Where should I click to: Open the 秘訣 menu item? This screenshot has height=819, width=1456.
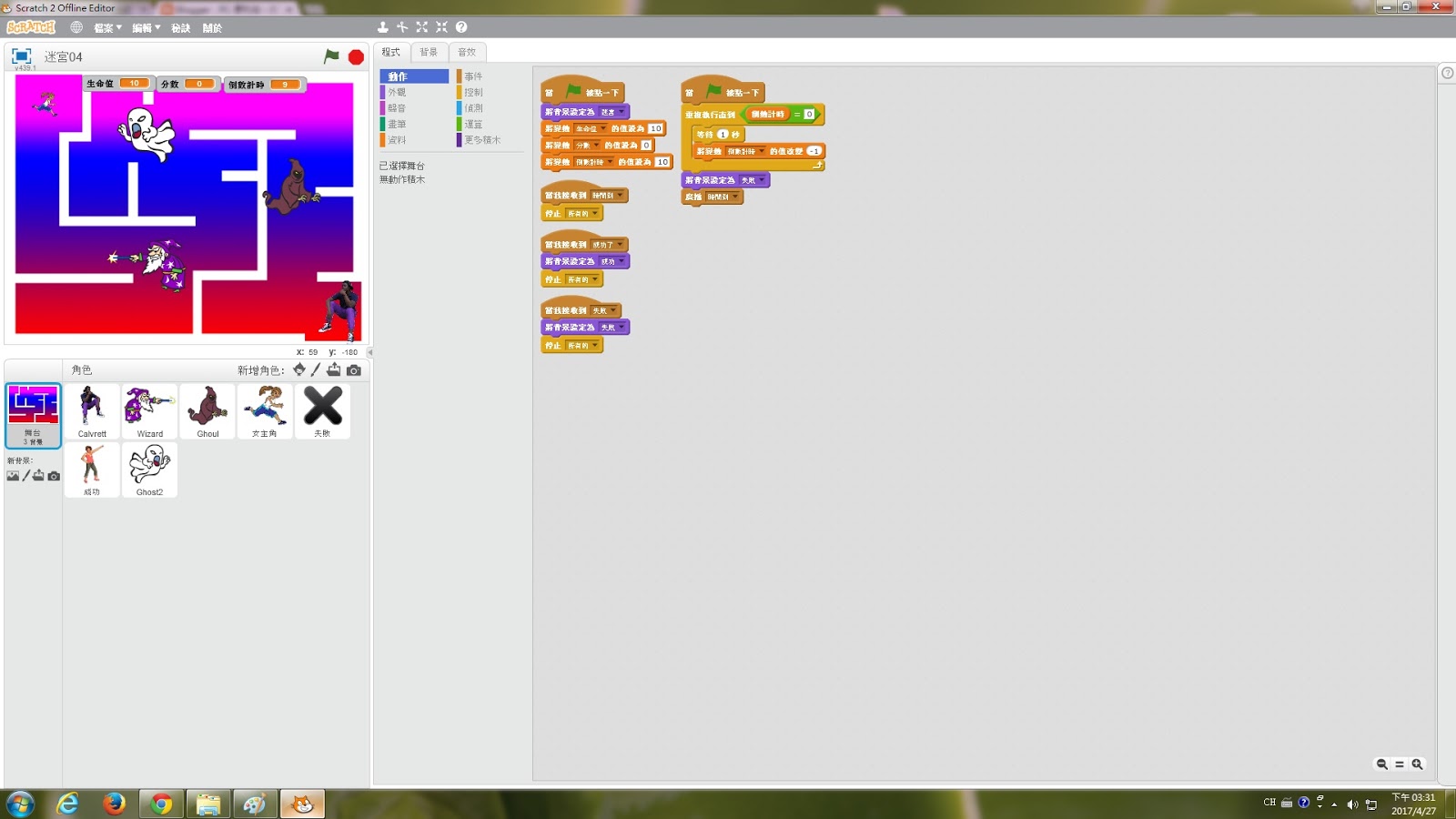coord(181,28)
